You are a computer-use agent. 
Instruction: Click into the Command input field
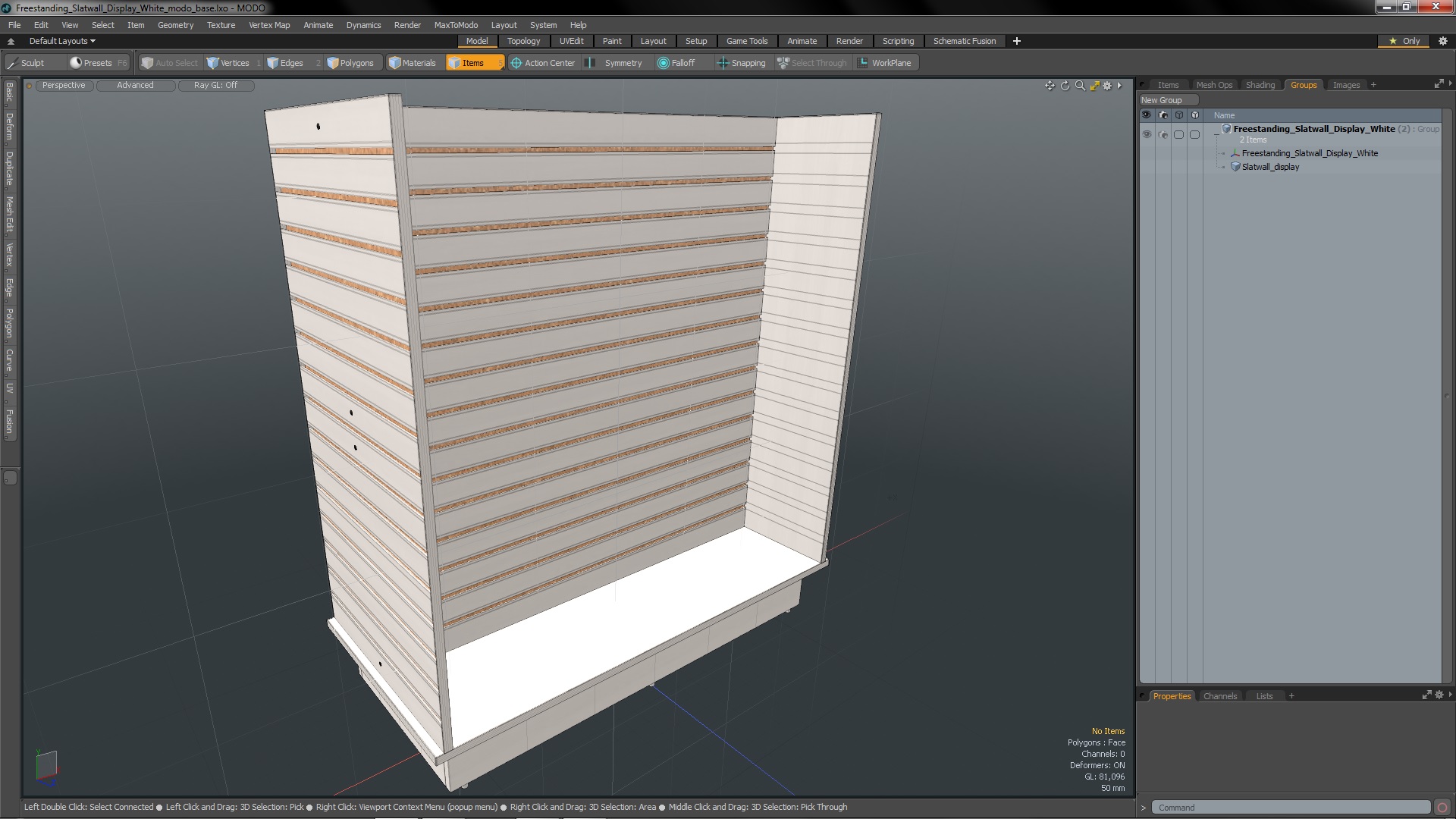coord(1289,808)
